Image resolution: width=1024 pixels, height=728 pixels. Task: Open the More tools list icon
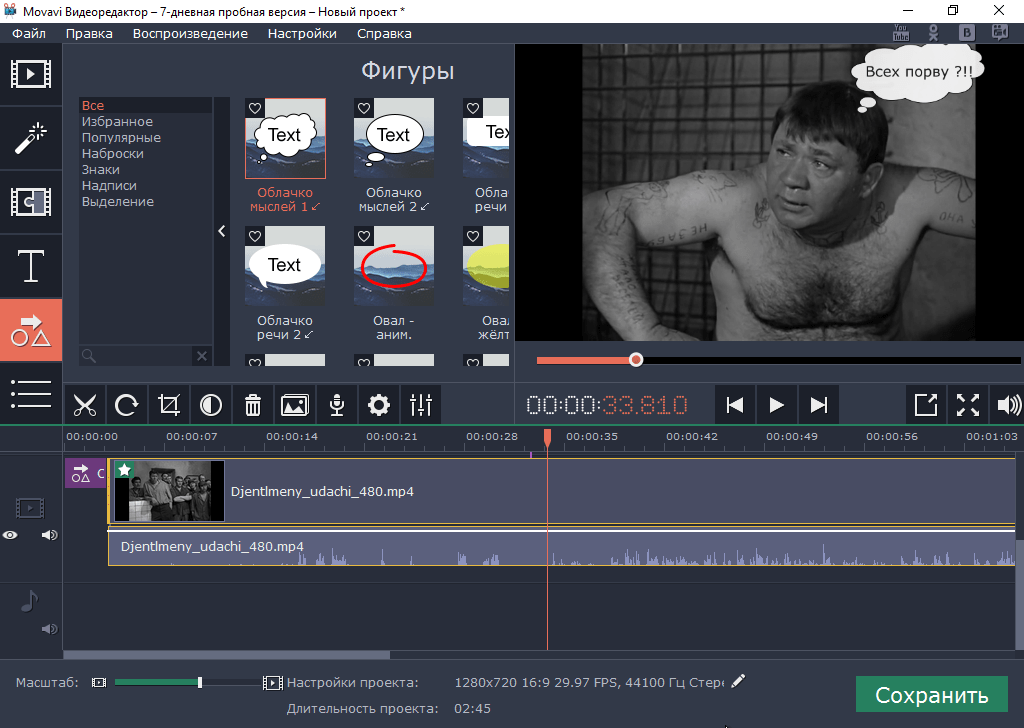pyautogui.click(x=31, y=394)
